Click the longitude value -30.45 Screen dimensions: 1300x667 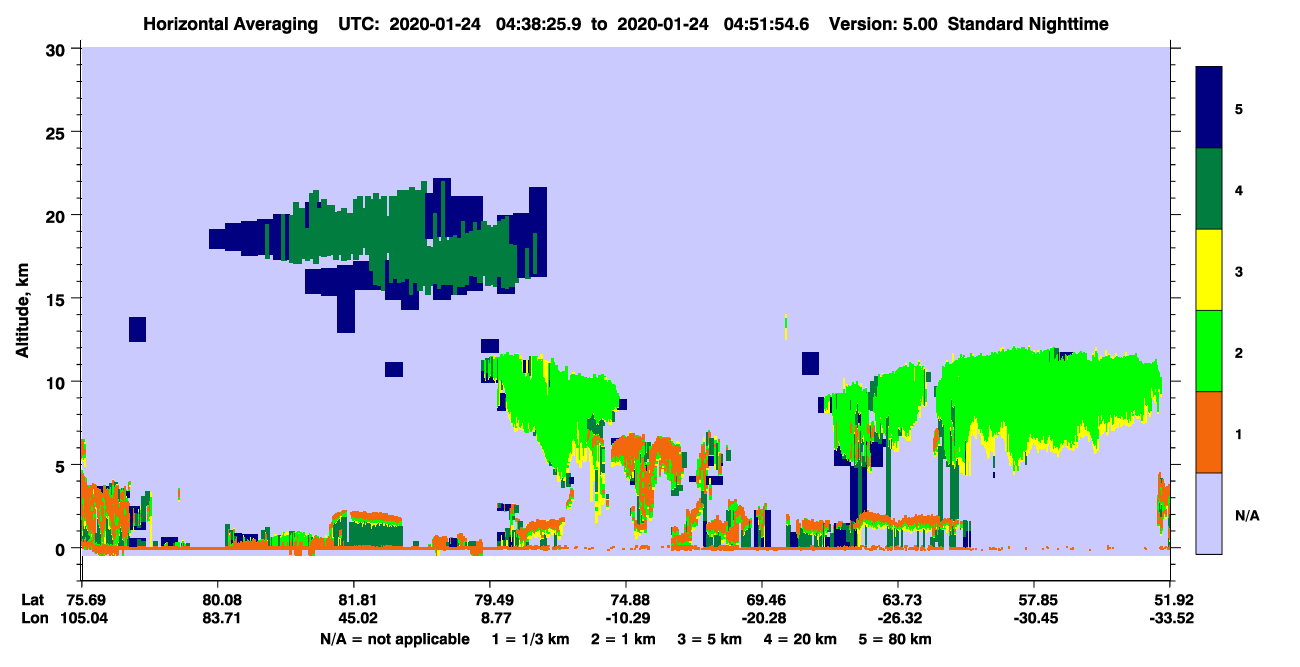point(1034,618)
